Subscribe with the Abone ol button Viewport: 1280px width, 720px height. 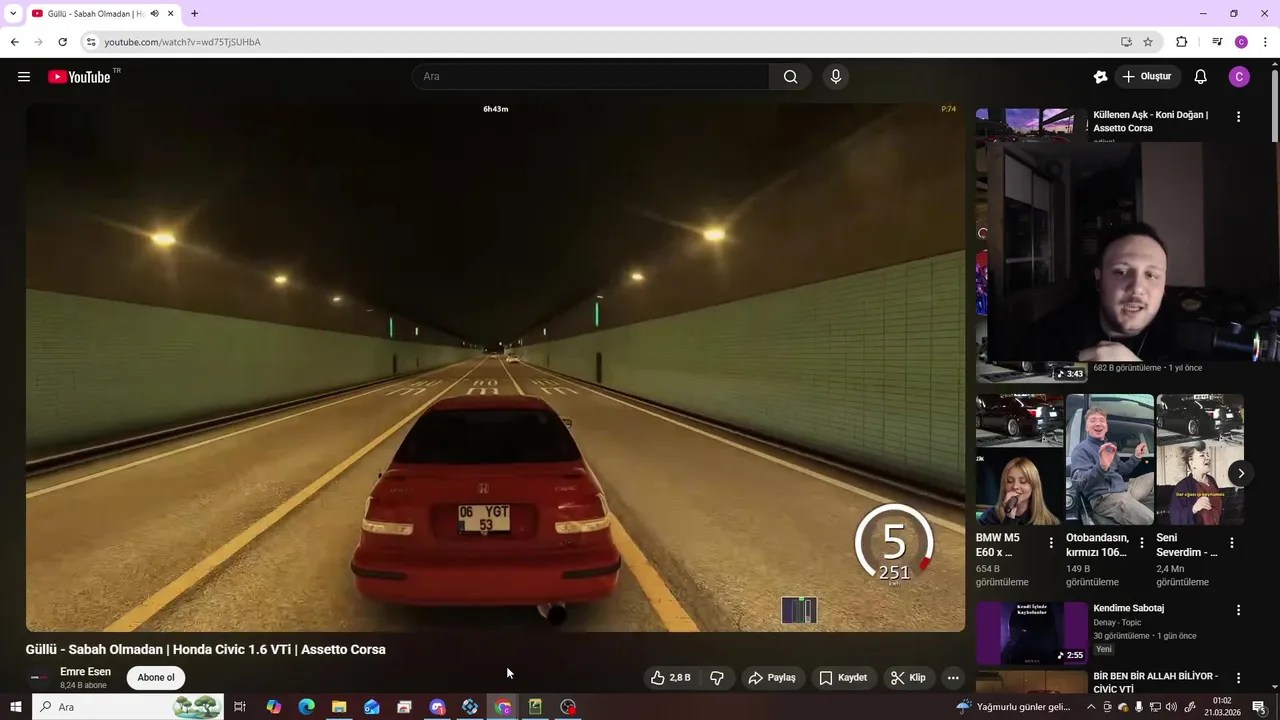[156, 678]
